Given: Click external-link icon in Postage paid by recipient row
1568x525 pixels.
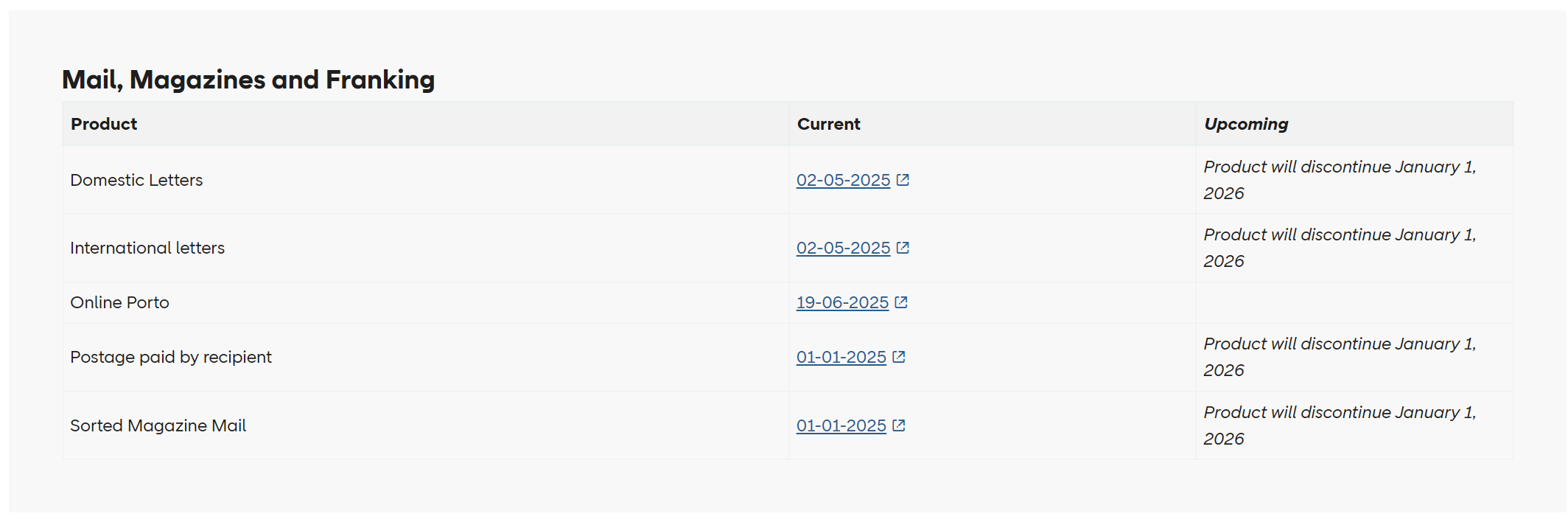Looking at the screenshot, I should click(x=899, y=357).
